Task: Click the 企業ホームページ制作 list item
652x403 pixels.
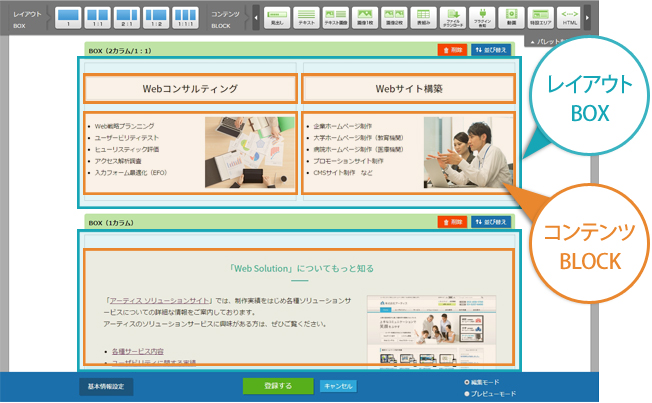Action: (343, 126)
